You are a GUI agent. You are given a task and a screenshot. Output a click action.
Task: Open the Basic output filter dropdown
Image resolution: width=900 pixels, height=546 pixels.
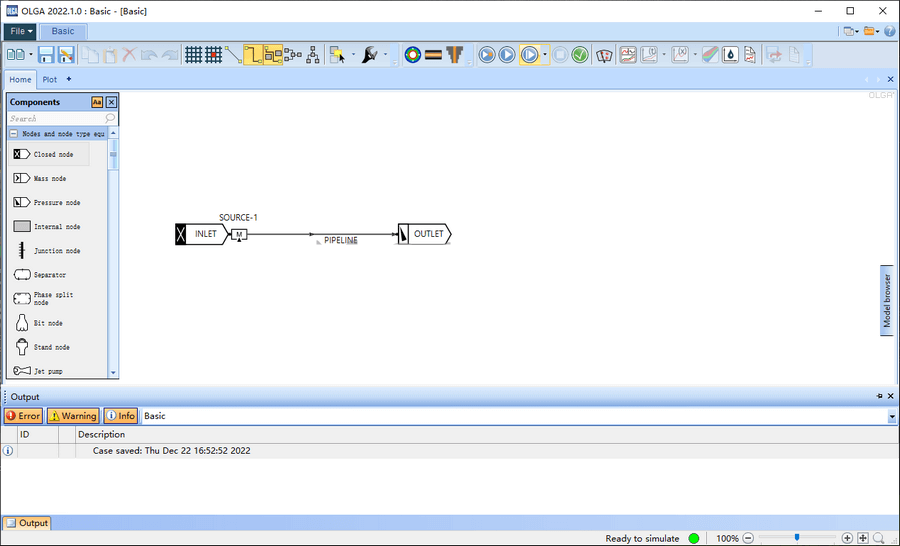[x=892, y=416]
